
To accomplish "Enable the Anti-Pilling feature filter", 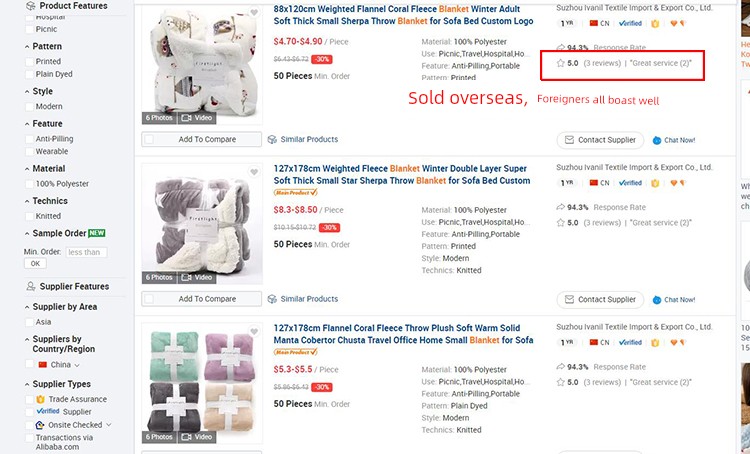I will point(28,139).
